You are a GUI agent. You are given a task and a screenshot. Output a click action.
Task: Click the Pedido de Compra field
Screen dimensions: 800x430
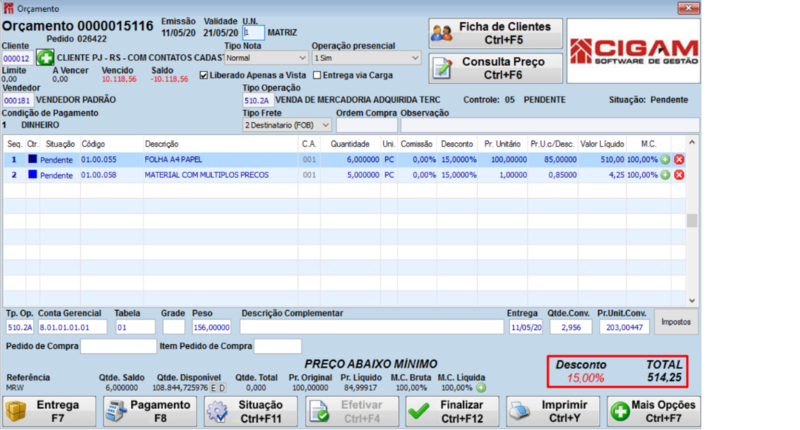point(118,346)
